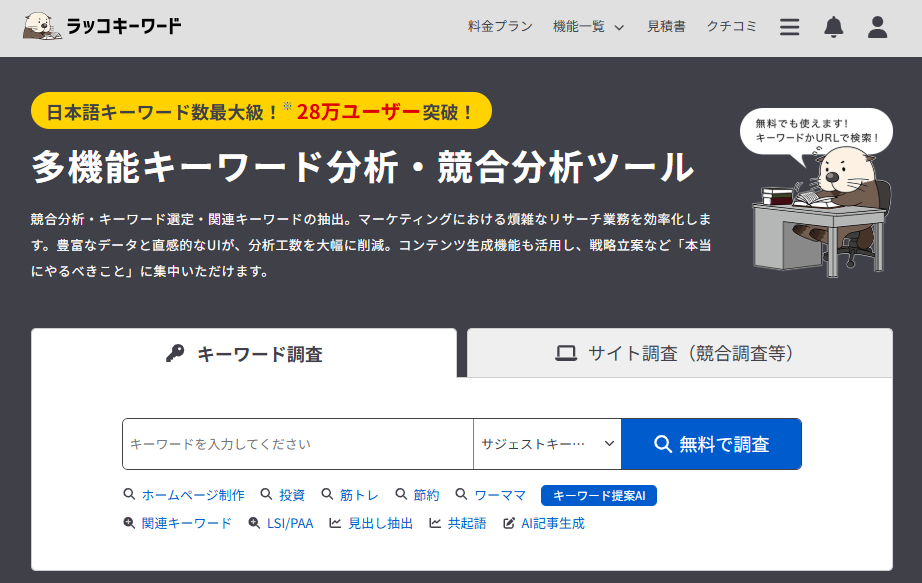
Task: Open the 関連キーワード tool link
Action: pyautogui.click(x=186, y=523)
